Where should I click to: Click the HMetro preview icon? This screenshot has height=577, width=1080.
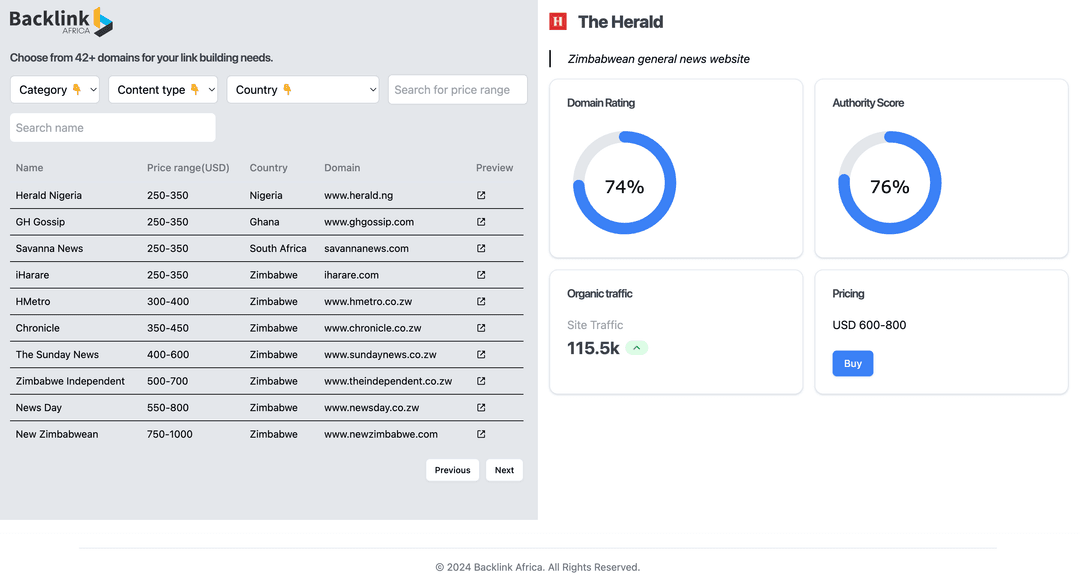[481, 302]
